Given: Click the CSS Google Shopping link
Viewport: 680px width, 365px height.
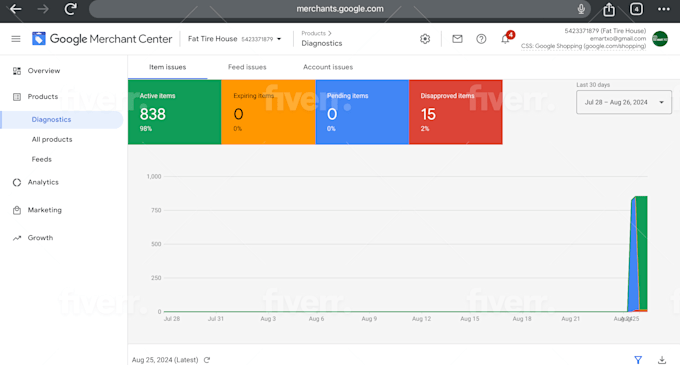Looking at the screenshot, I should (x=583, y=46).
